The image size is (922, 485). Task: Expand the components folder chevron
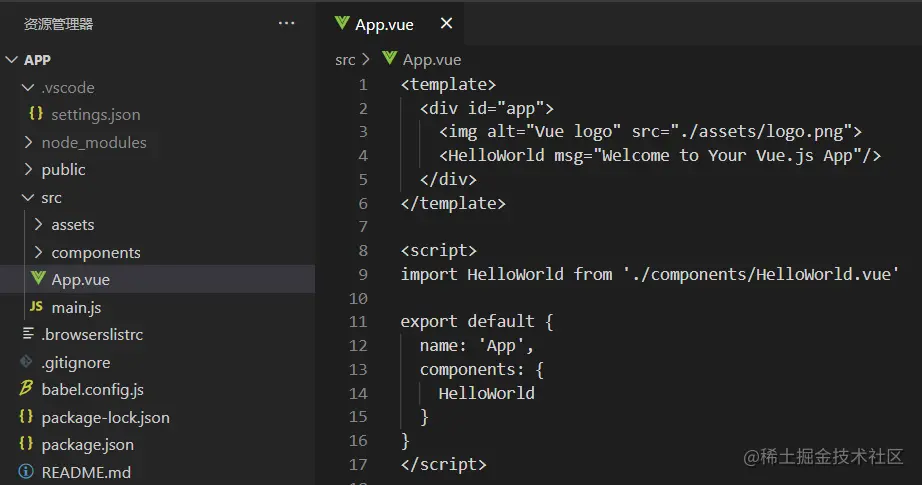click(x=38, y=252)
